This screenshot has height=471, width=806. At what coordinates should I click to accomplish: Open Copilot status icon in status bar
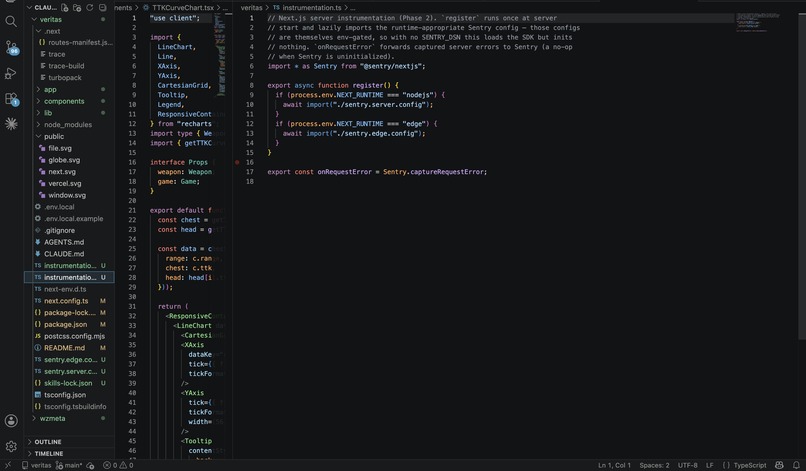click(x=779, y=465)
